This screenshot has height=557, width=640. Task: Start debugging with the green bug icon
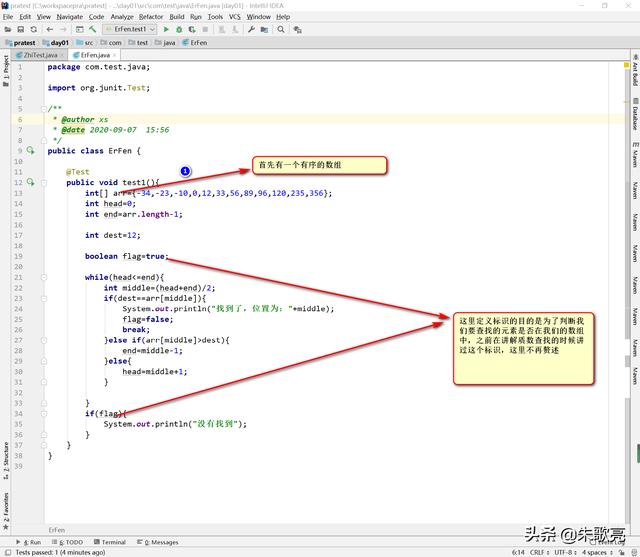point(179,29)
